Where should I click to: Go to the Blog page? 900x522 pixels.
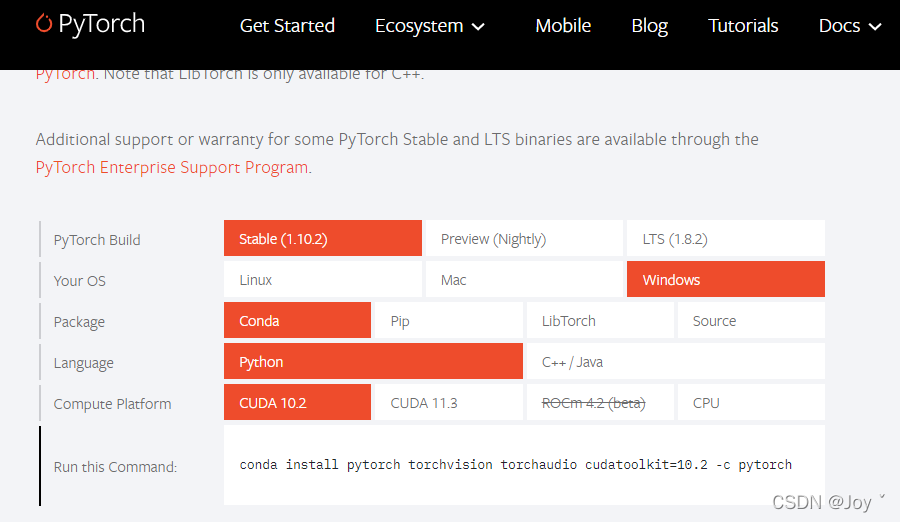tap(649, 26)
